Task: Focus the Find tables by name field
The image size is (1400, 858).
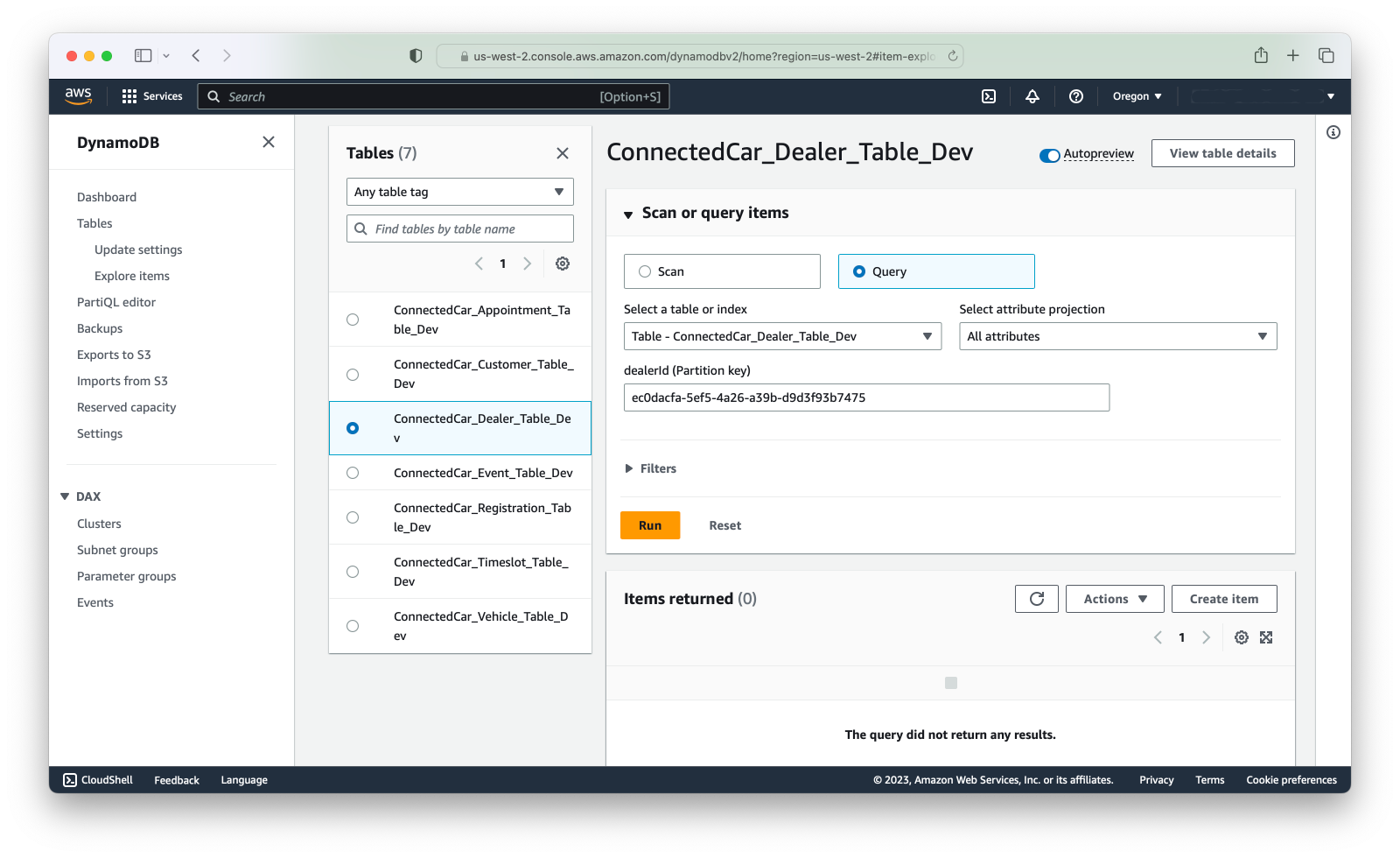Action: pyautogui.click(x=460, y=229)
